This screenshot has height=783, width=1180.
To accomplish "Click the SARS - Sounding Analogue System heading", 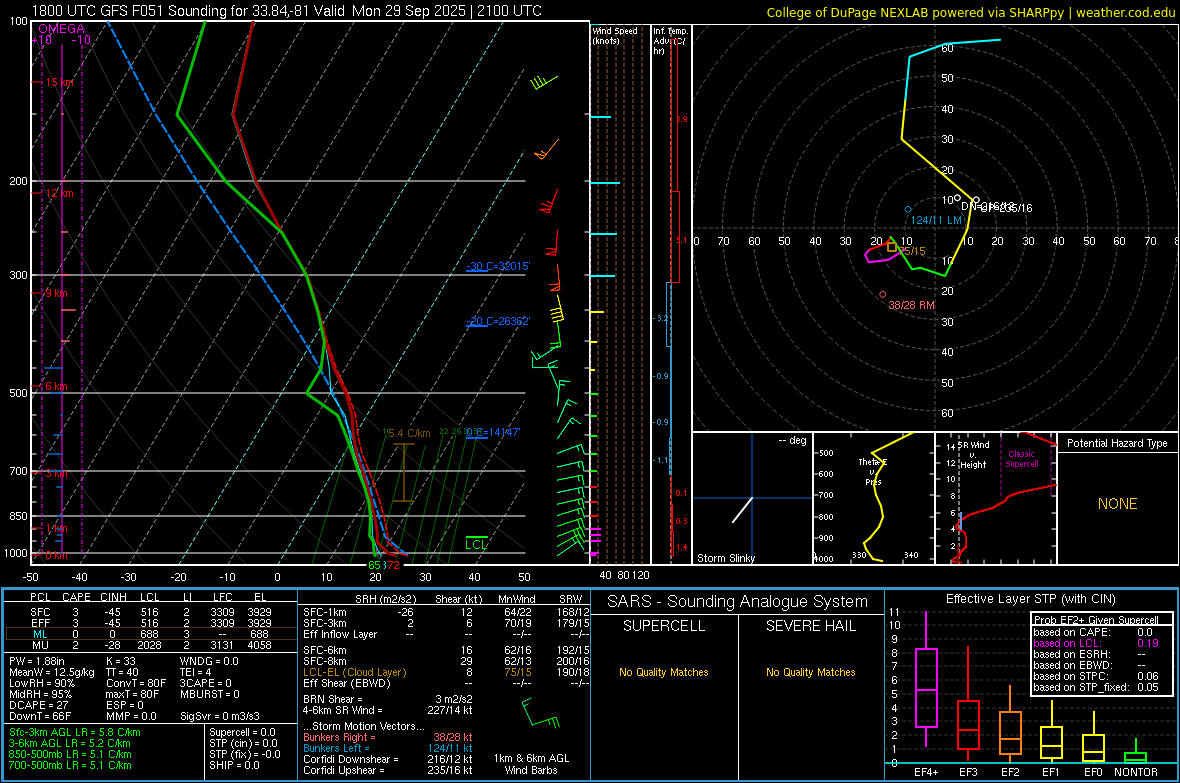I will click(x=738, y=602).
